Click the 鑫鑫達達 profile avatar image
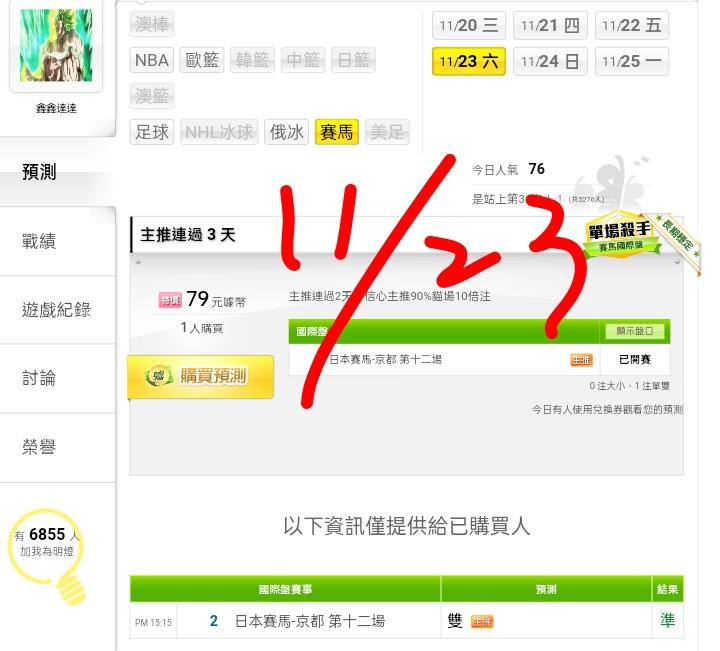 (x=56, y=45)
